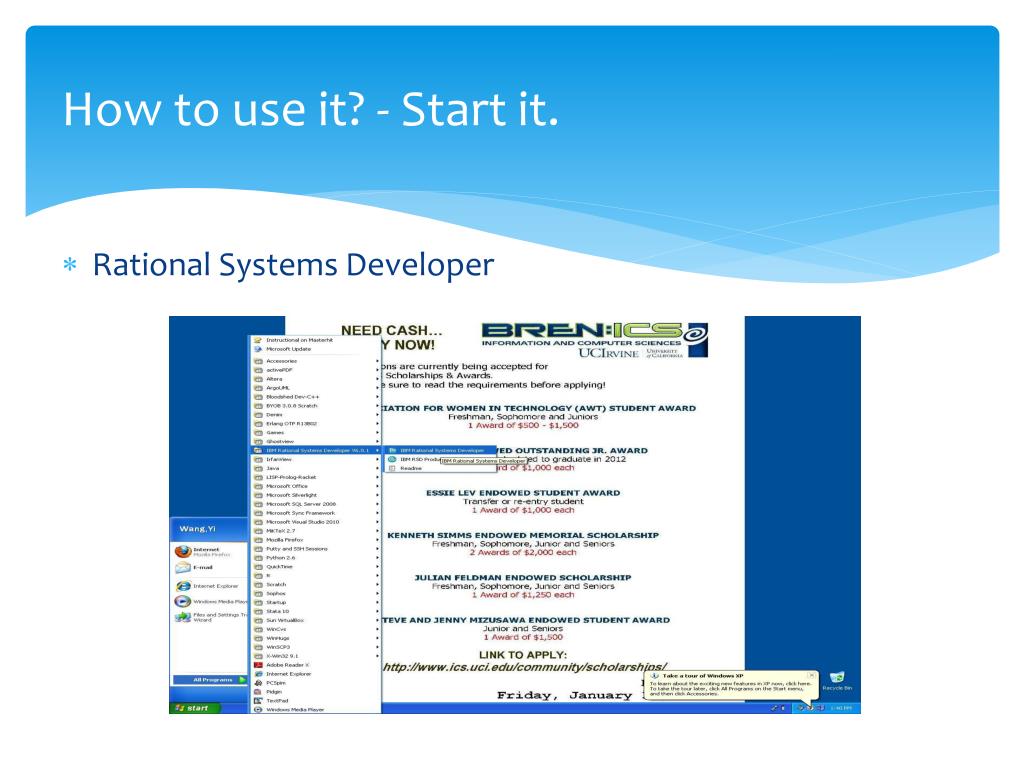Screen dimensions: 1024x768
Task: Expand Bloodshed Dev-C++ program folder
Action: point(315,397)
